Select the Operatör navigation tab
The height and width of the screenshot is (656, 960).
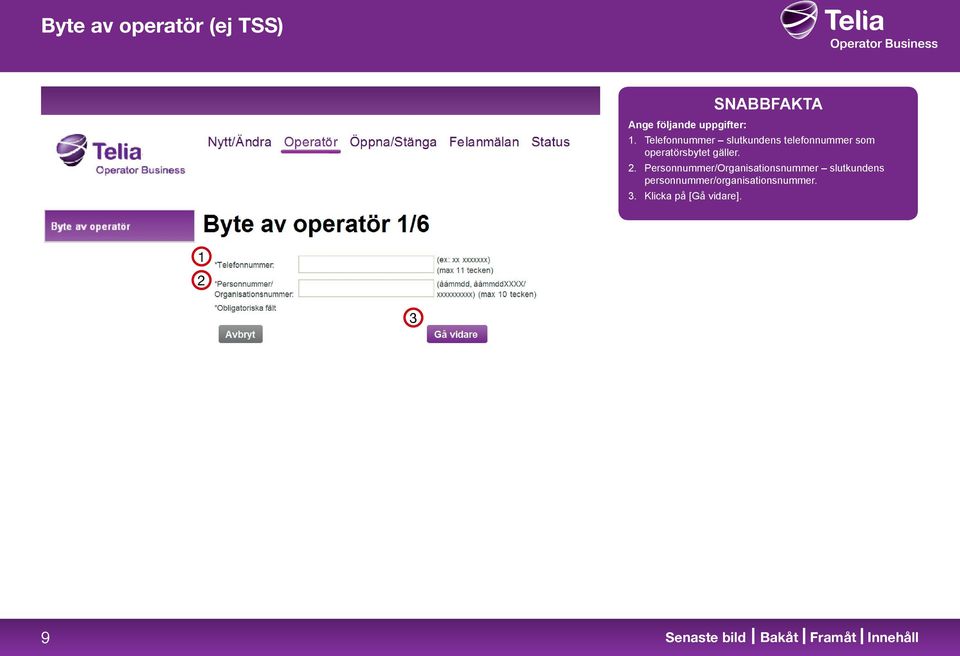(310, 142)
